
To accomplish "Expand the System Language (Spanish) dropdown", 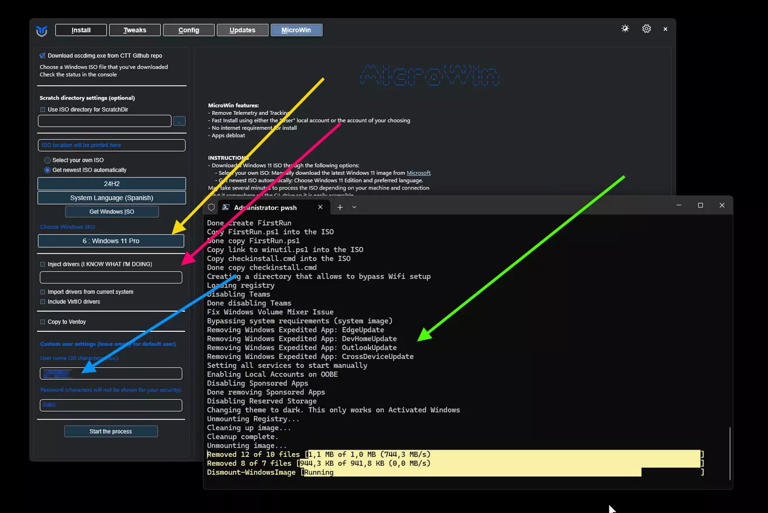I will coord(111,198).
